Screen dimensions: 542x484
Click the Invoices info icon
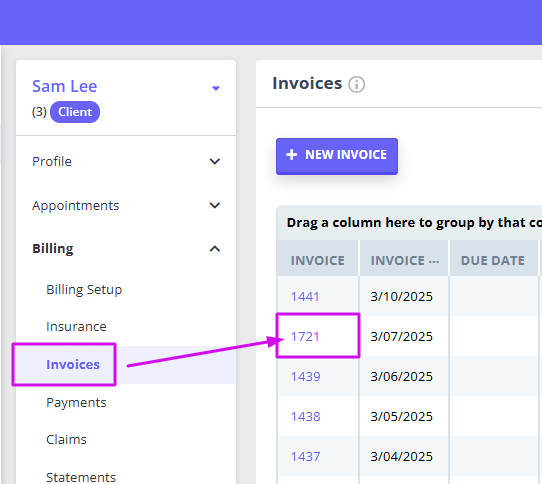(356, 85)
